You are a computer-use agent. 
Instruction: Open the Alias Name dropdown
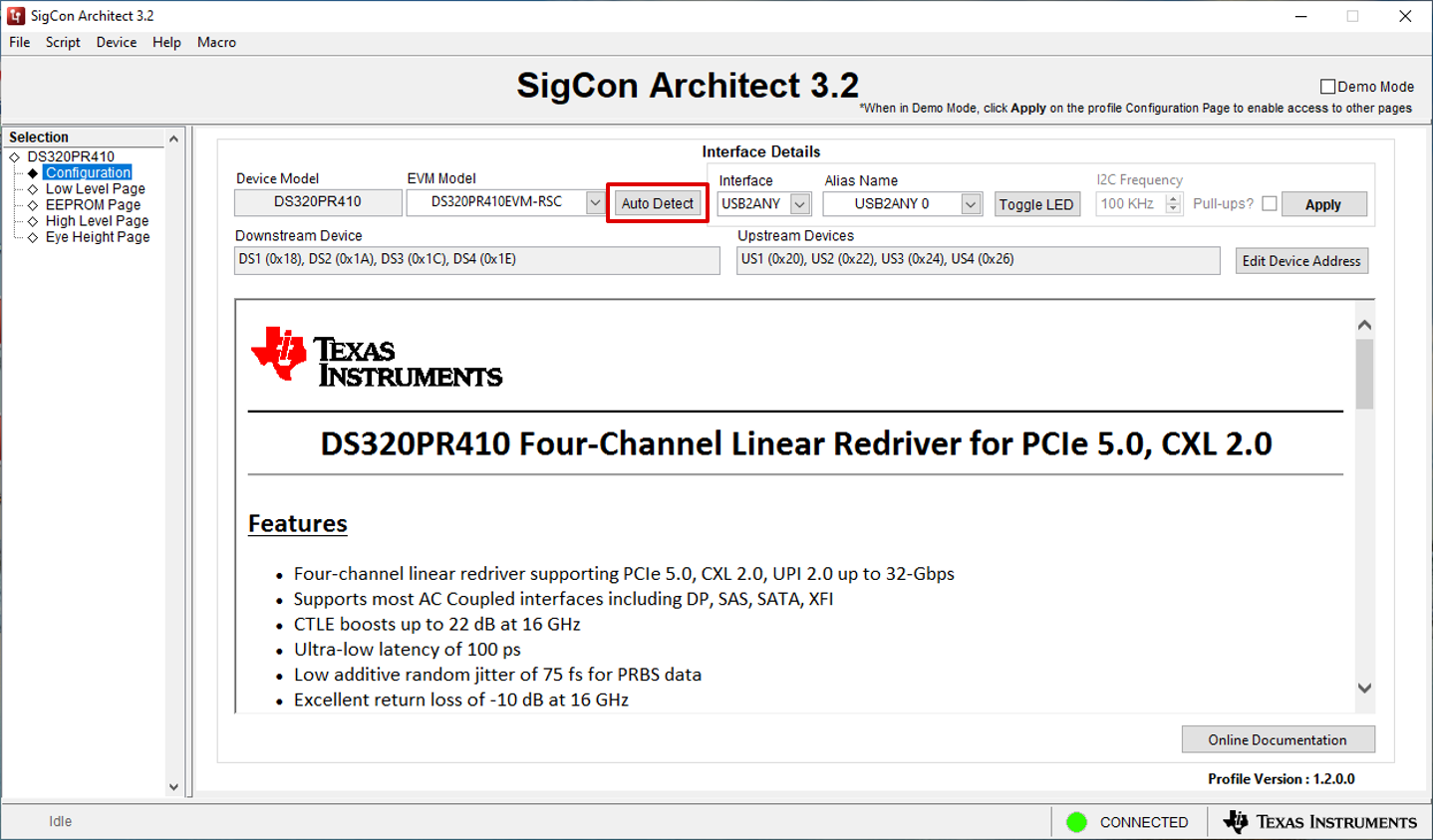tap(970, 204)
